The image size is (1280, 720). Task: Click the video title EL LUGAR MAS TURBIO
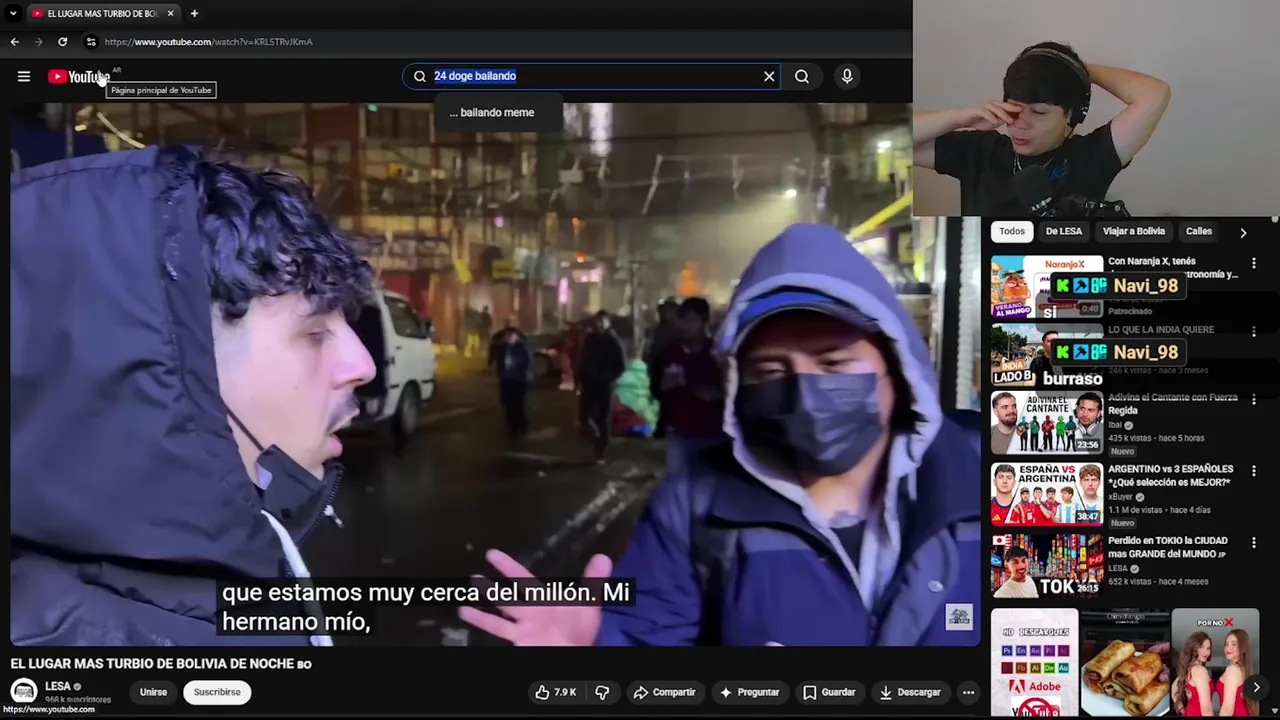(161, 664)
